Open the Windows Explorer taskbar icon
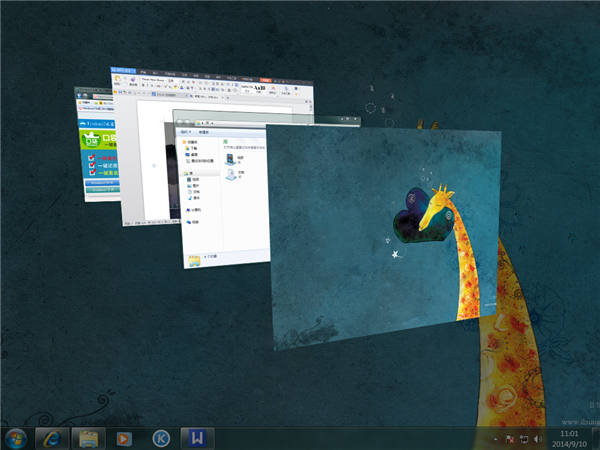This screenshot has width=600, height=450. pyautogui.click(x=88, y=438)
